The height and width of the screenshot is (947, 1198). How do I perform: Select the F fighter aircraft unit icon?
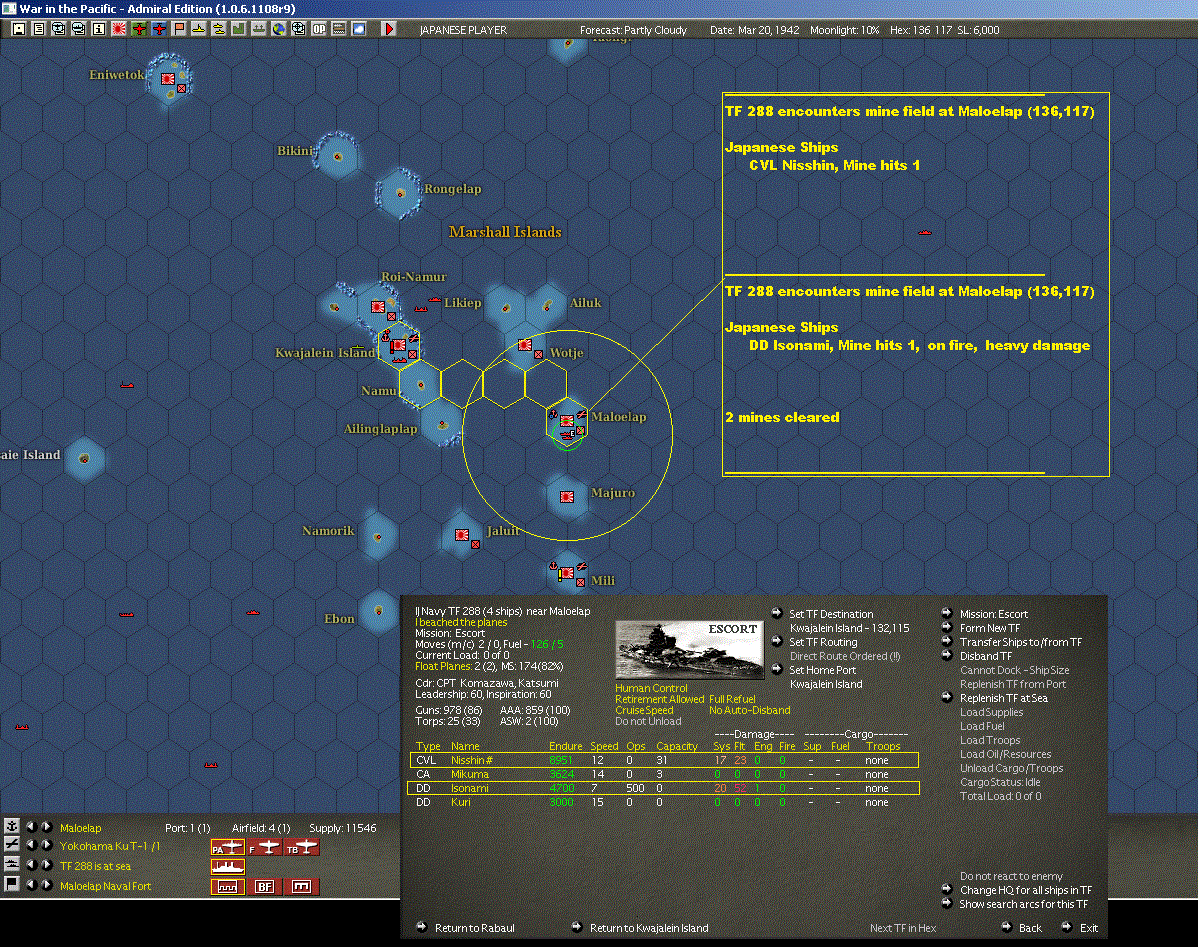click(264, 848)
